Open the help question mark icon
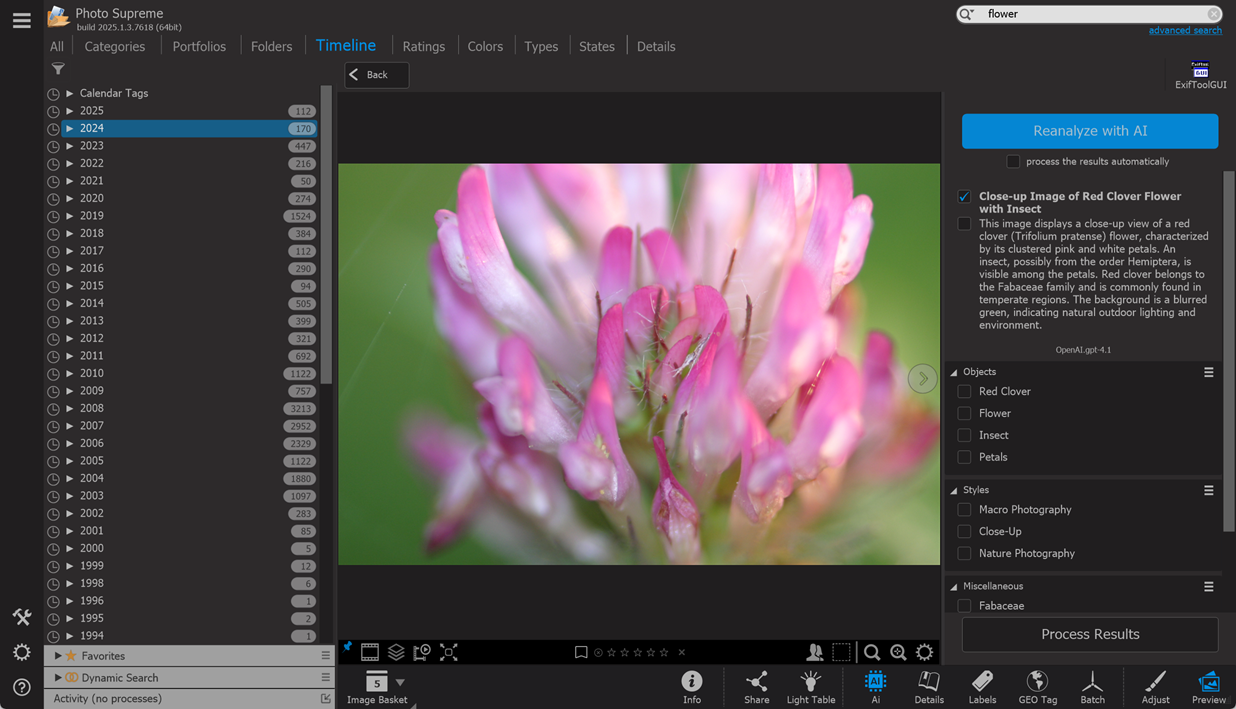The width and height of the screenshot is (1236, 709). coord(21,687)
